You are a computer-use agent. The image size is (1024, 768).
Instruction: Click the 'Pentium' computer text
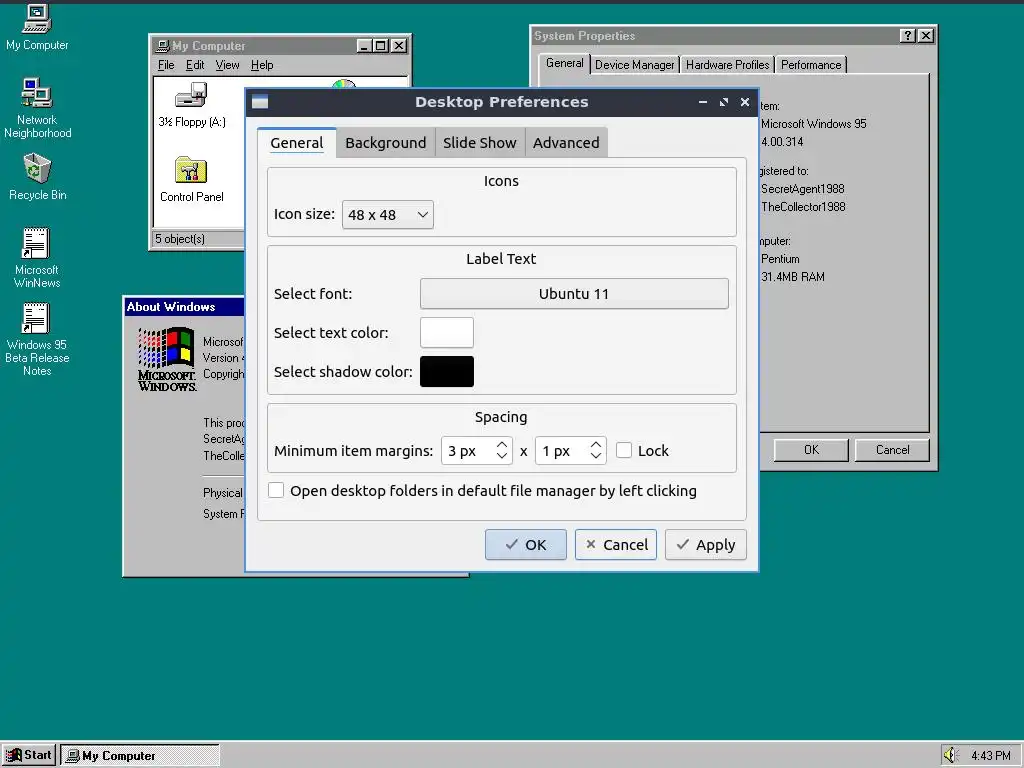pos(780,259)
